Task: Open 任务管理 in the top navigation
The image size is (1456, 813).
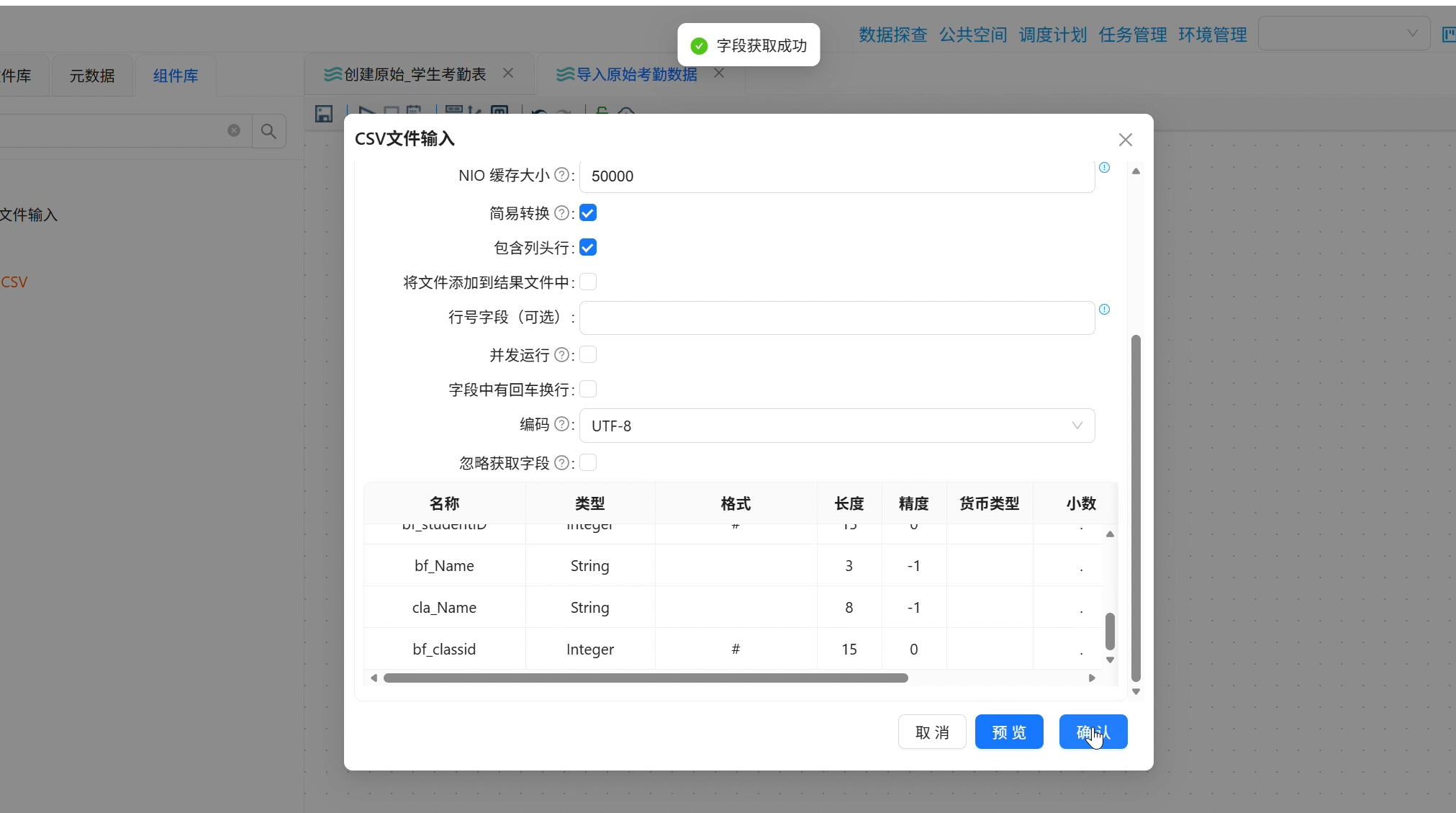Action: click(1133, 35)
